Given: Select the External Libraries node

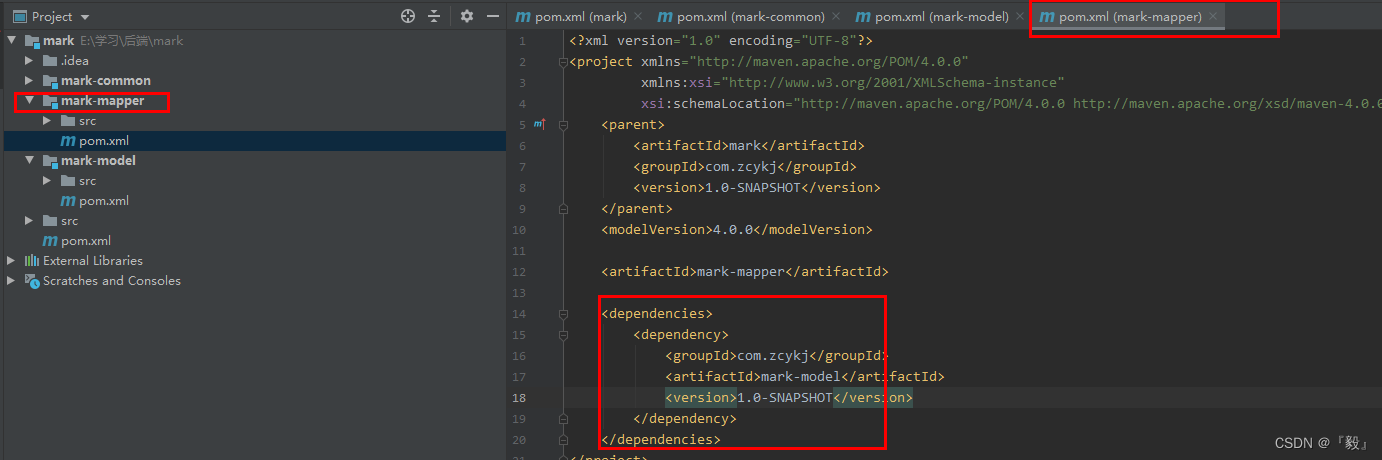Looking at the screenshot, I should (93, 261).
